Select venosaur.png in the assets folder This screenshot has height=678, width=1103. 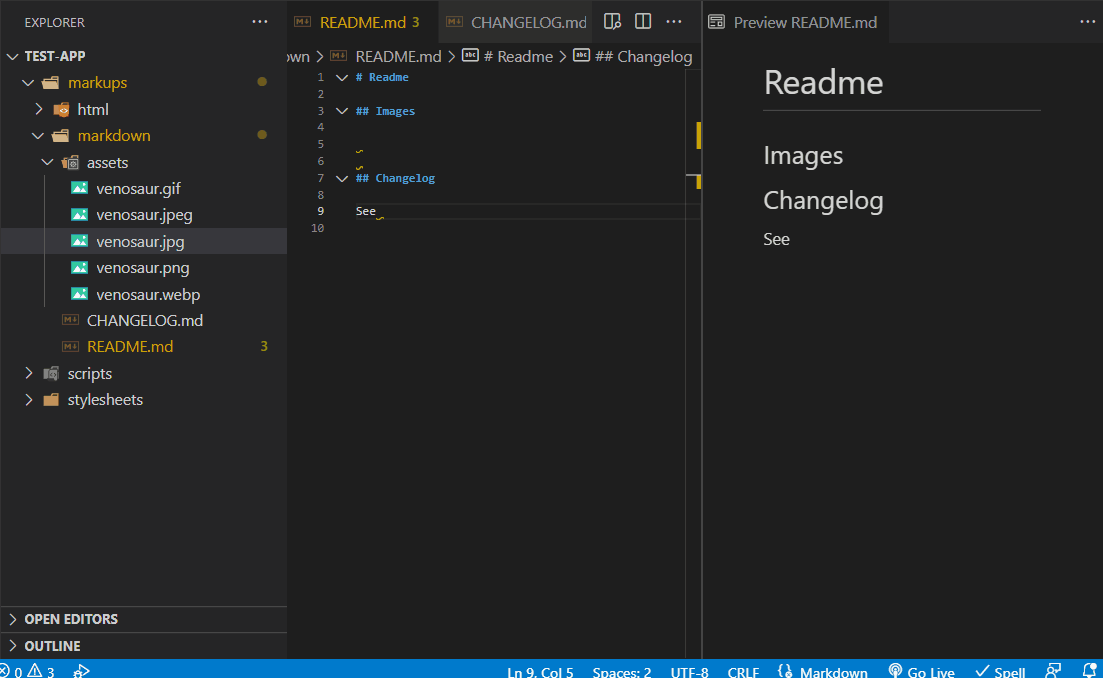pyautogui.click(x=141, y=267)
